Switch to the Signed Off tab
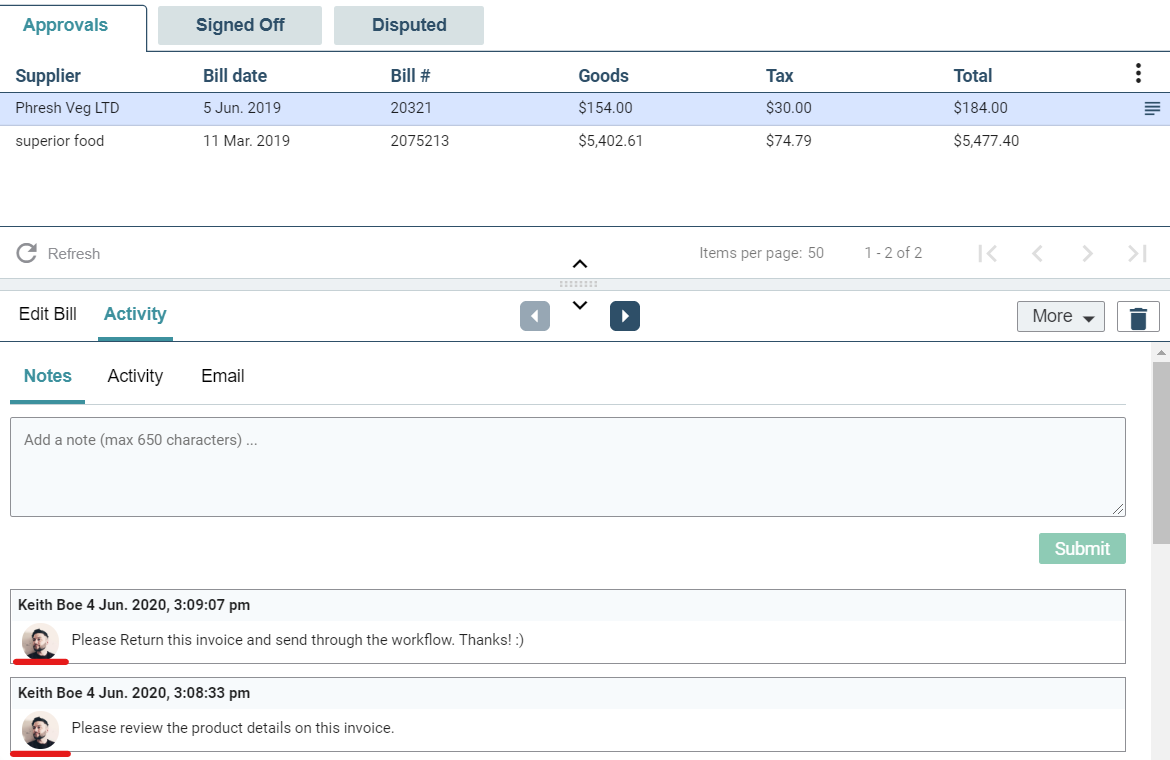 (x=240, y=25)
